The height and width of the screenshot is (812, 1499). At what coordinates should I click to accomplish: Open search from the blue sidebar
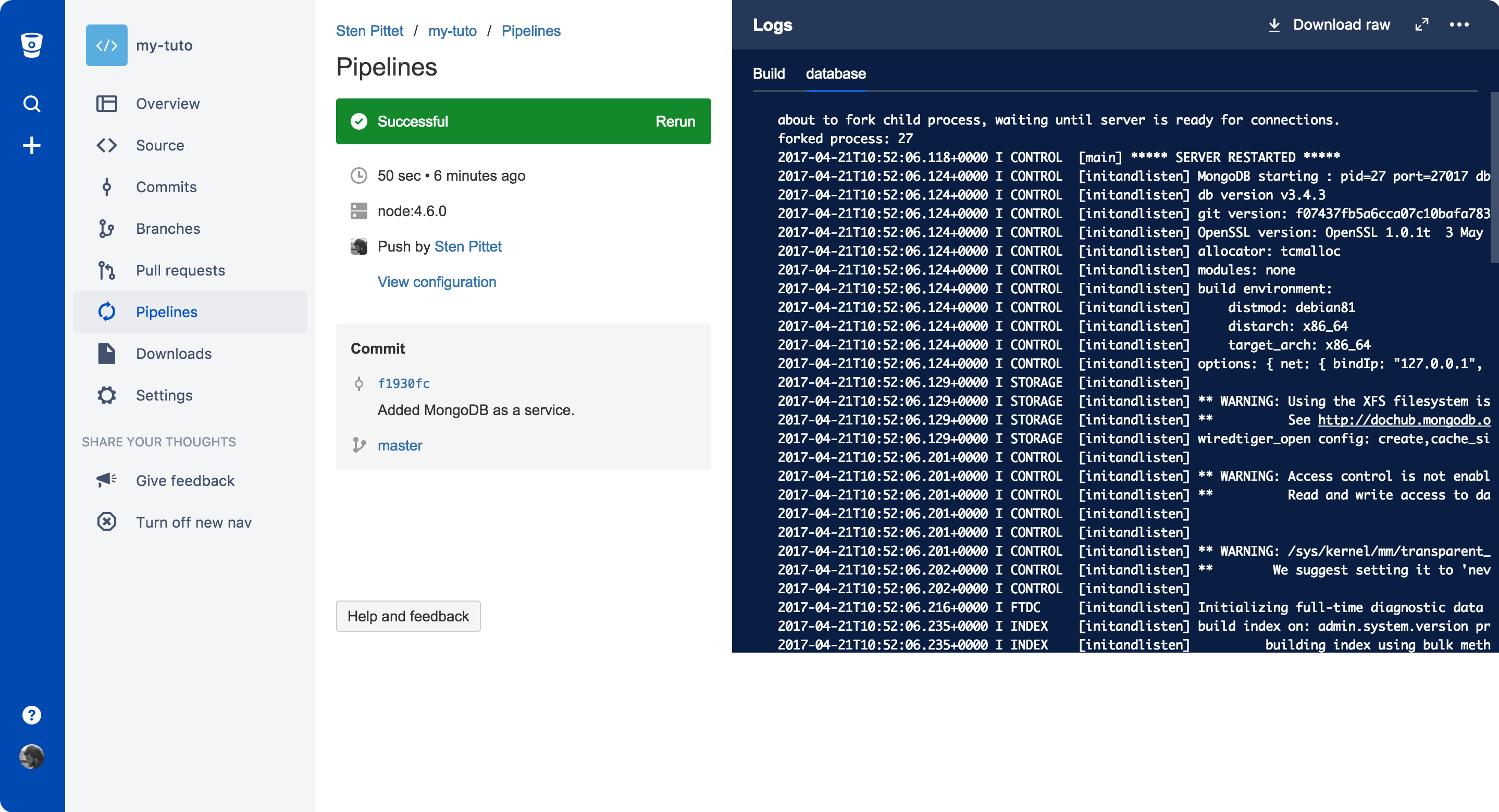[32, 104]
